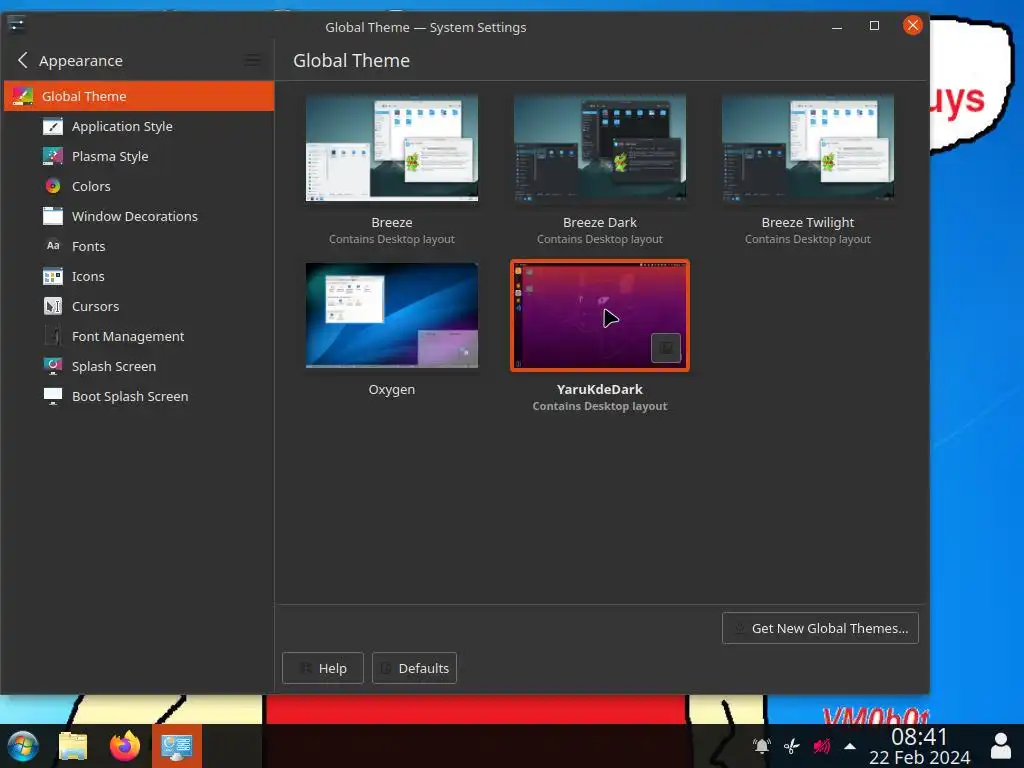
Task: Open the window menu icon in the title bar
Action: click(x=17, y=25)
